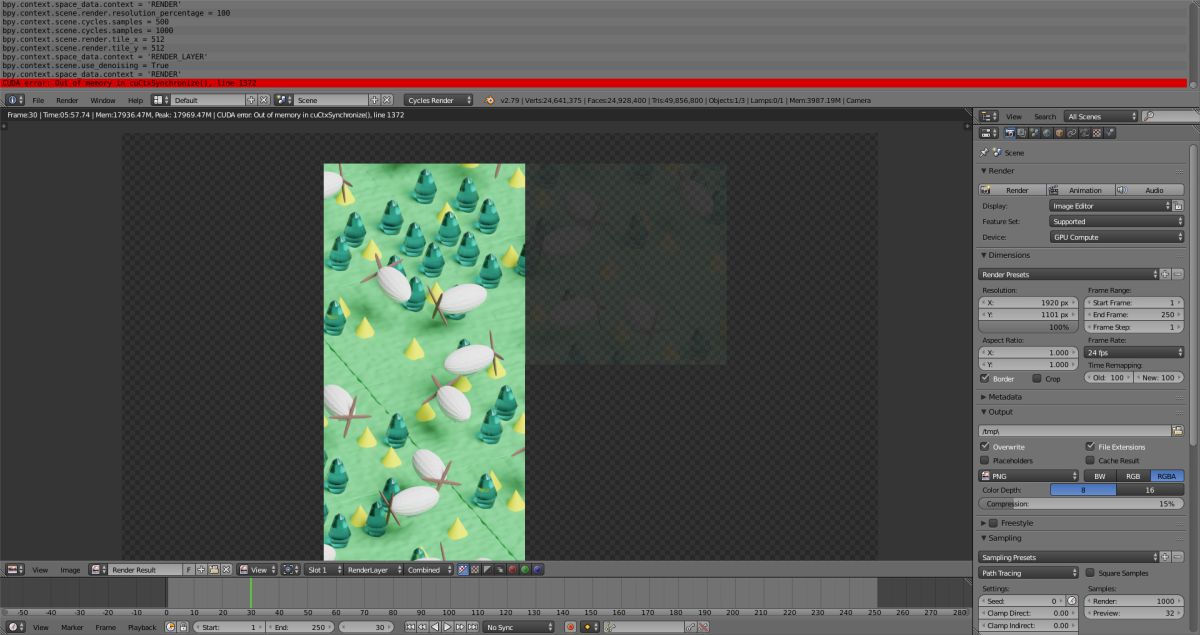The width and height of the screenshot is (1200, 635).
Task: Remove a render preset with minus icon
Action: [x=1178, y=274]
